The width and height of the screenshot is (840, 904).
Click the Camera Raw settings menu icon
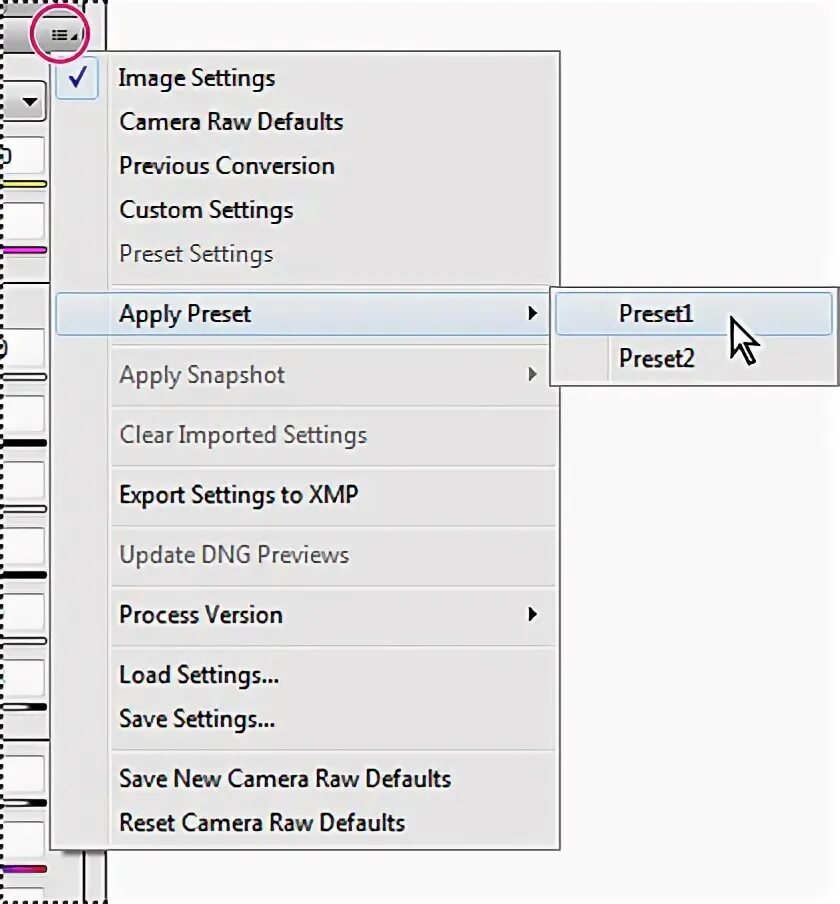tap(61, 35)
